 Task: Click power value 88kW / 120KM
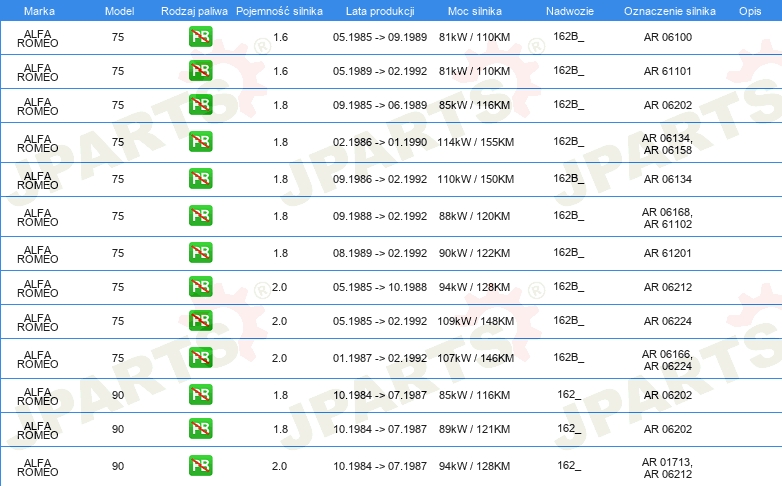click(474, 216)
